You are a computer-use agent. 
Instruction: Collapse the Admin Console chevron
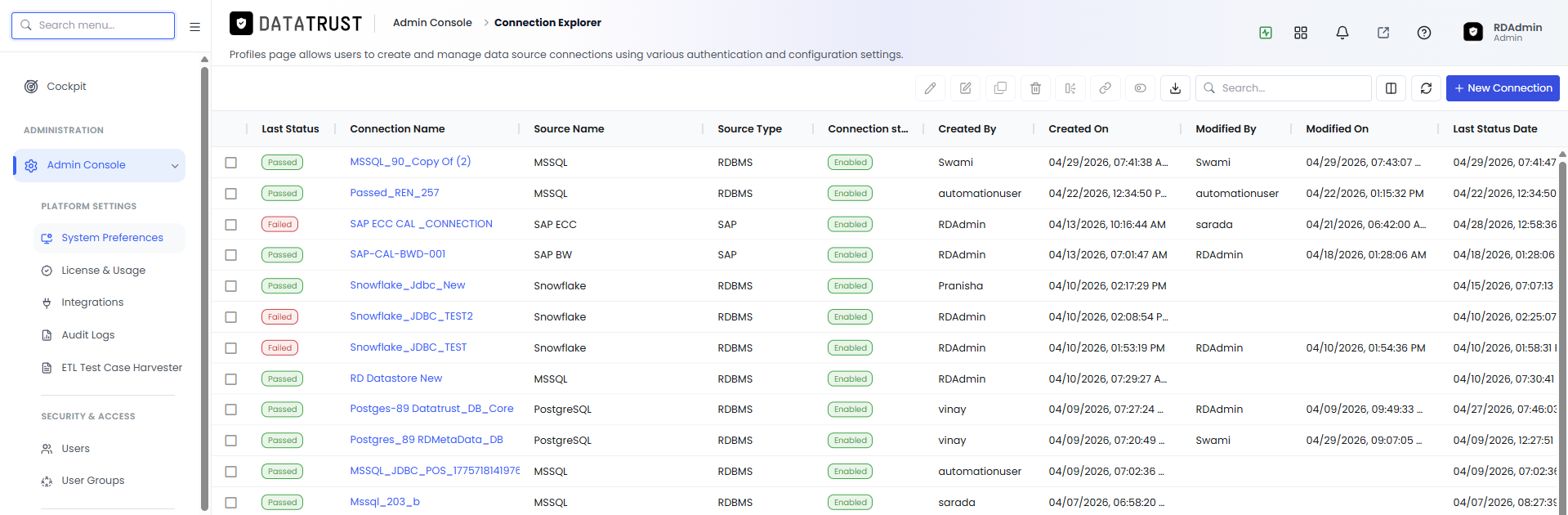pyautogui.click(x=175, y=166)
